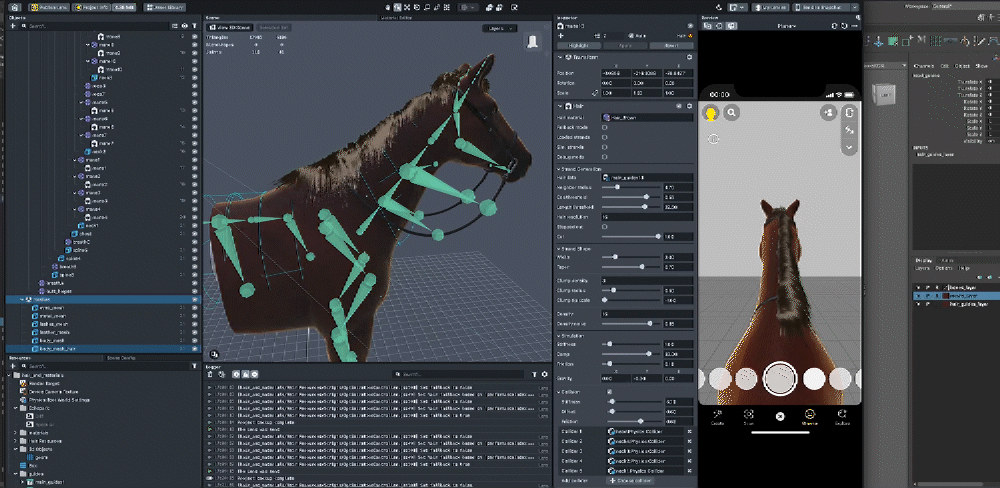Click the Home icon in top toolbar
This screenshot has width=1000, height=488.
click(16, 6)
